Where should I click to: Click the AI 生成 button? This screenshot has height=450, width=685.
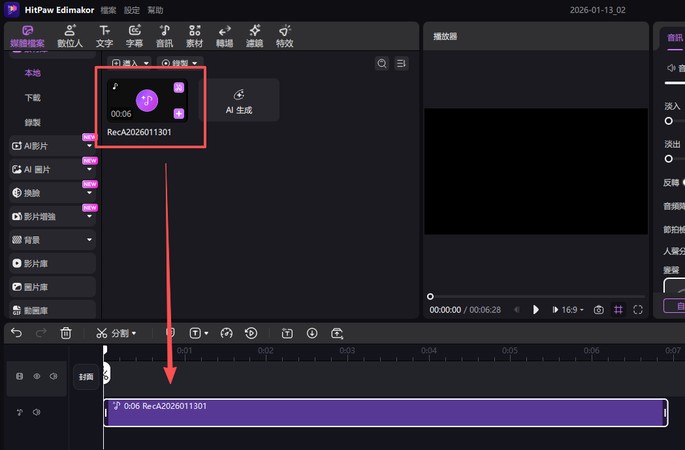(x=238, y=101)
